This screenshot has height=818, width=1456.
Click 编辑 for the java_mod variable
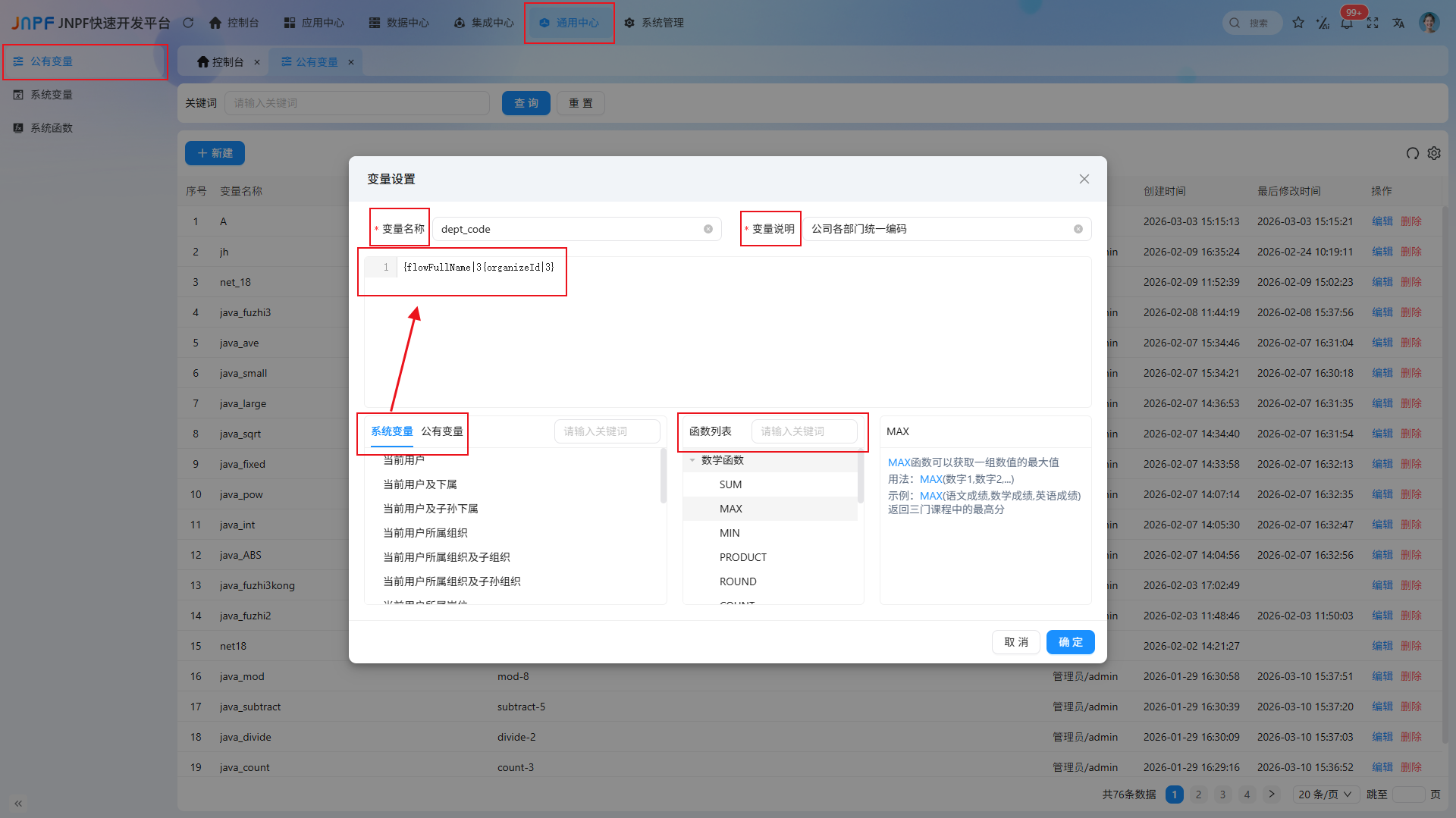pyautogui.click(x=1382, y=675)
